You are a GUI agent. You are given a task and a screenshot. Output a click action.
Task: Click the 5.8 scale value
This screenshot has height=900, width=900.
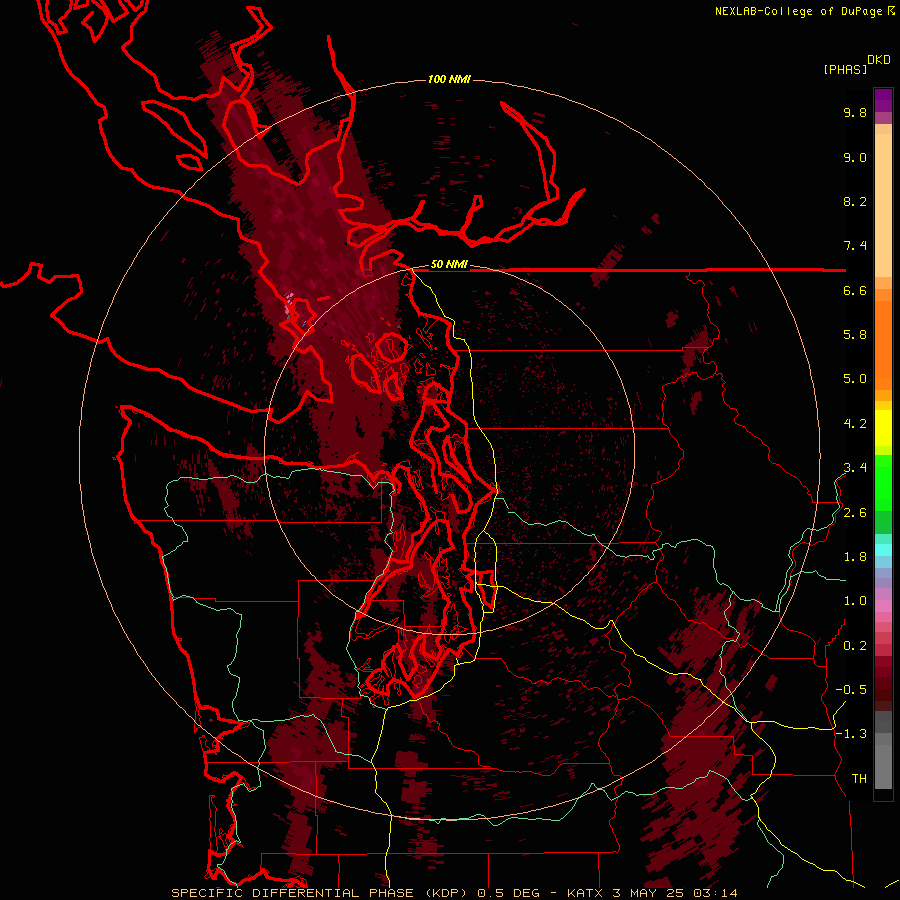[855, 335]
